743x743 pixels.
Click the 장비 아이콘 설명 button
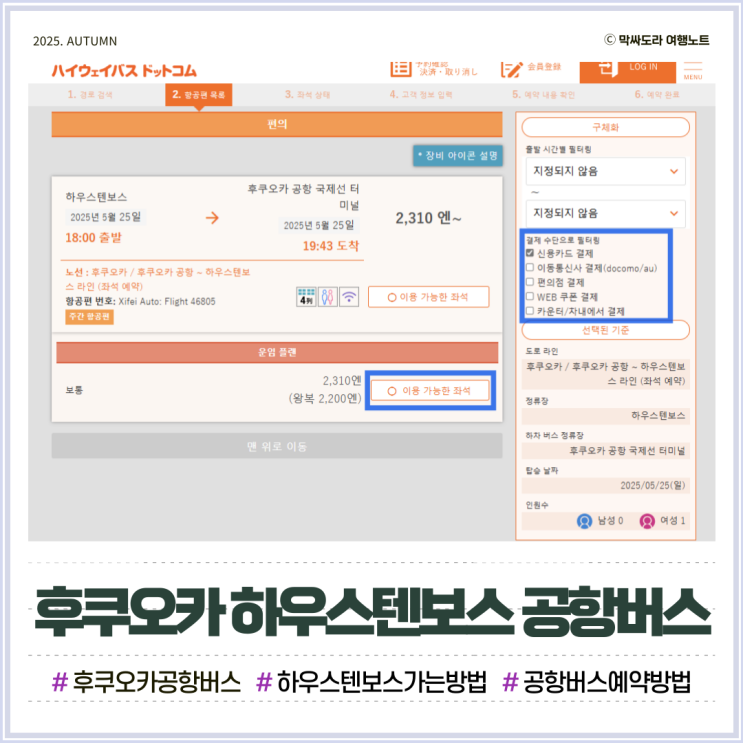pos(457,155)
